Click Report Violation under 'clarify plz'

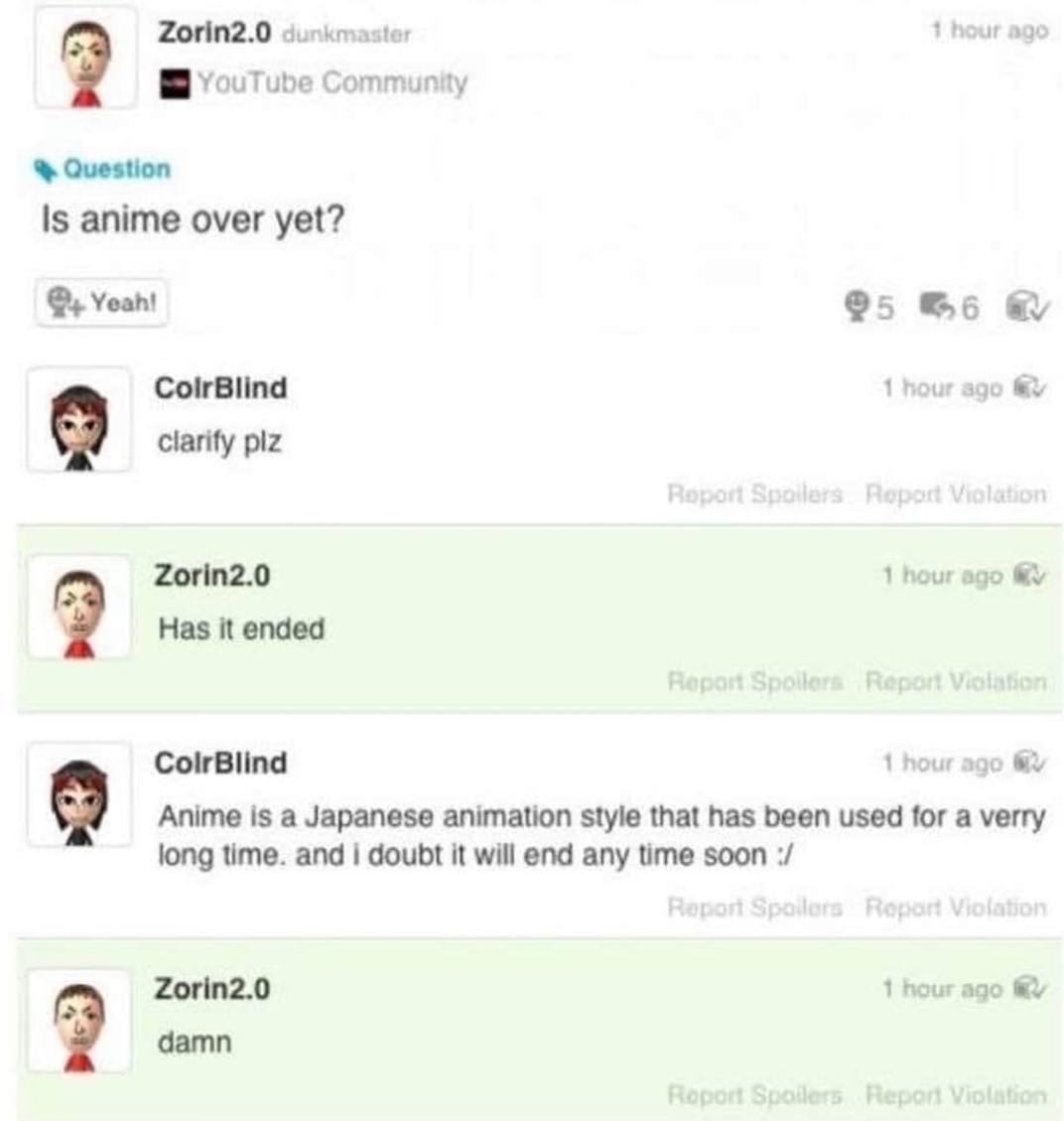pos(956,494)
